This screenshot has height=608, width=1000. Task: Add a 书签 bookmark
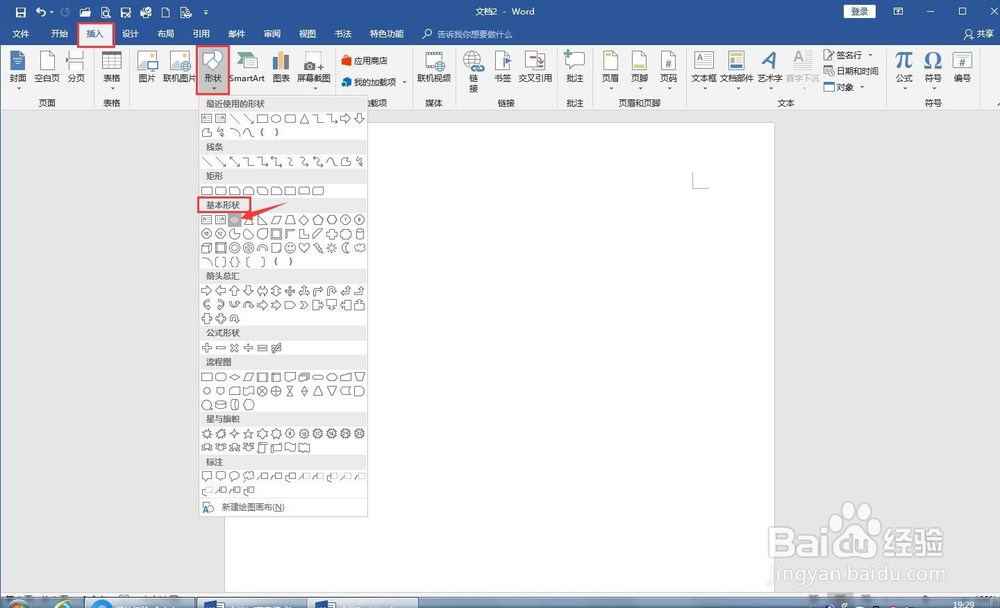(503, 67)
